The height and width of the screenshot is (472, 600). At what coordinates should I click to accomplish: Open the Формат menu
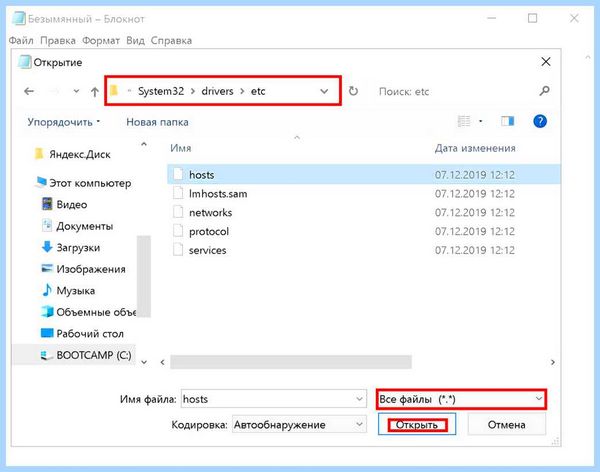coord(101,41)
